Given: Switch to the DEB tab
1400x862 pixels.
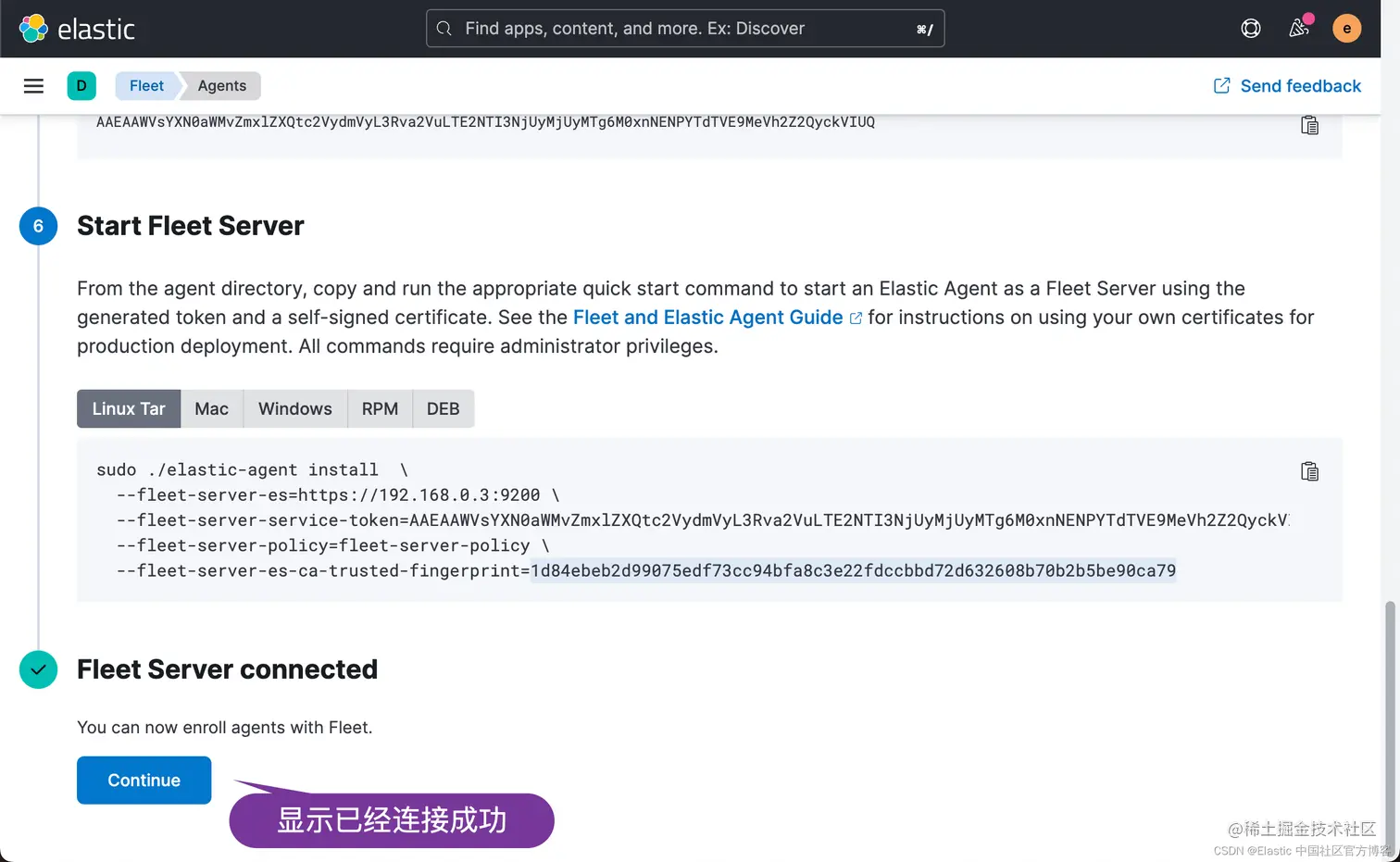Looking at the screenshot, I should pyautogui.click(x=444, y=409).
